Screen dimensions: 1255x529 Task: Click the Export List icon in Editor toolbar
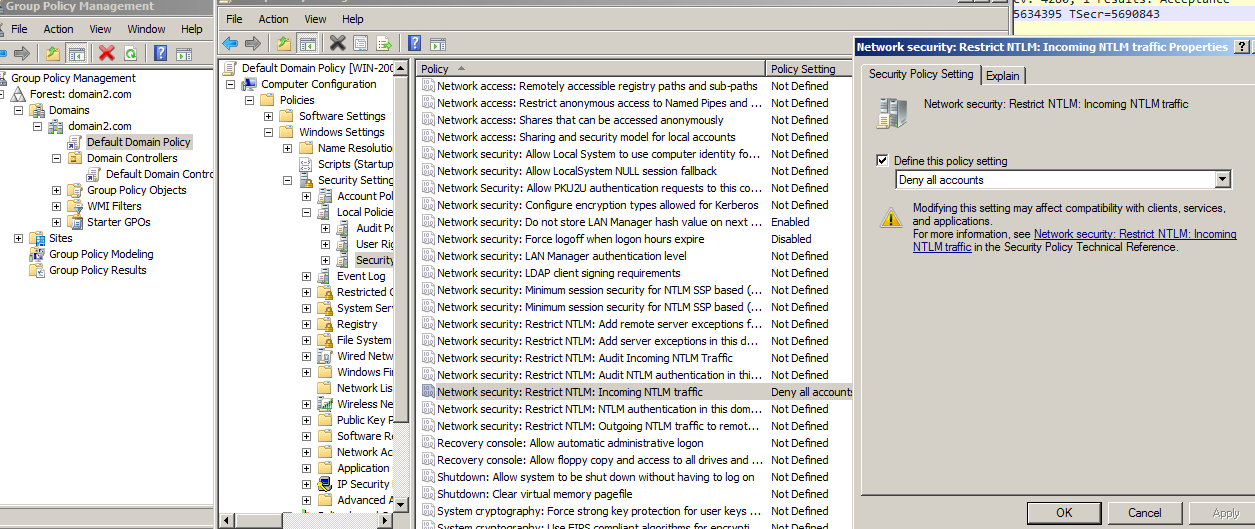pyautogui.click(x=384, y=43)
